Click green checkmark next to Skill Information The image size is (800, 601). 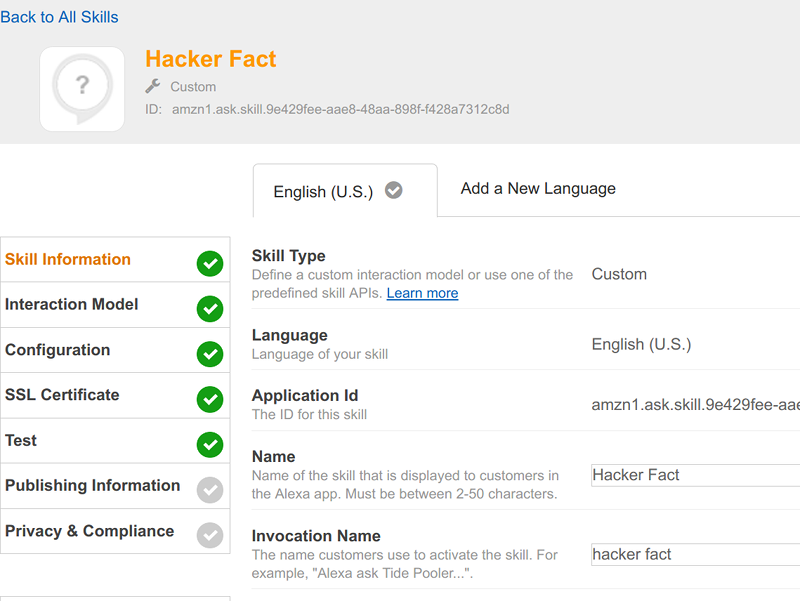pos(210,264)
